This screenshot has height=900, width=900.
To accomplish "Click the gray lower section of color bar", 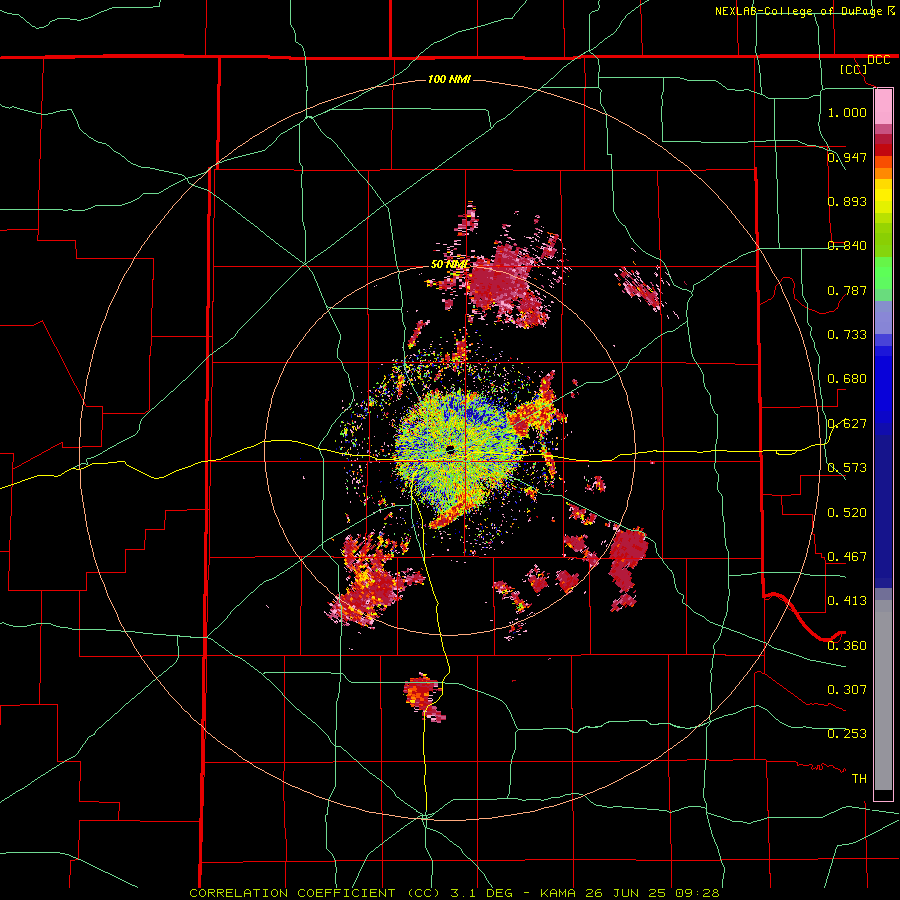I will (883, 695).
